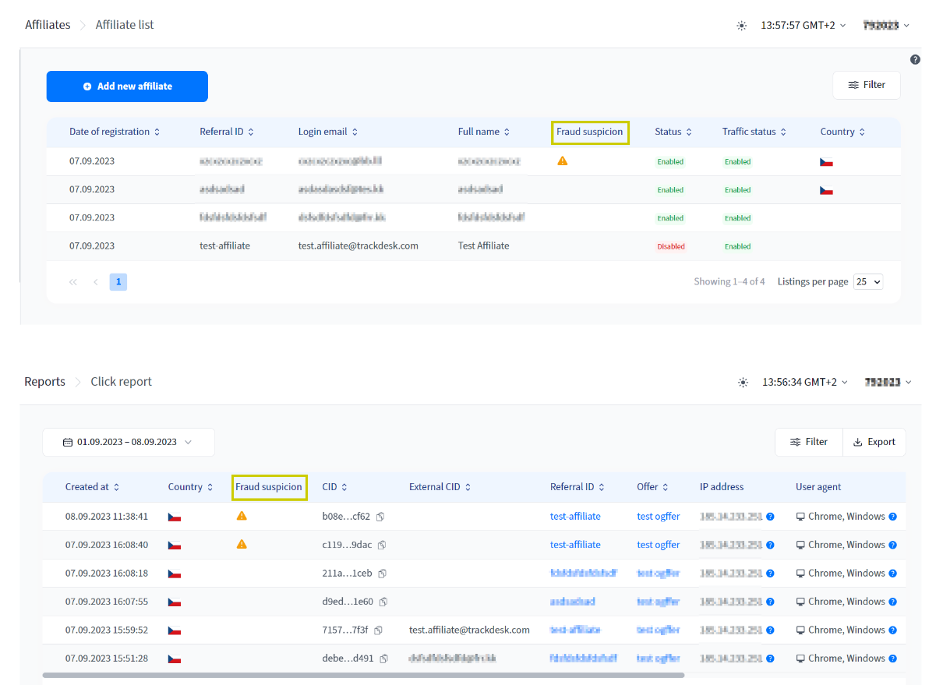Open user agent info icon on 15:51:28 row
The width and height of the screenshot is (936, 686).
click(892, 659)
